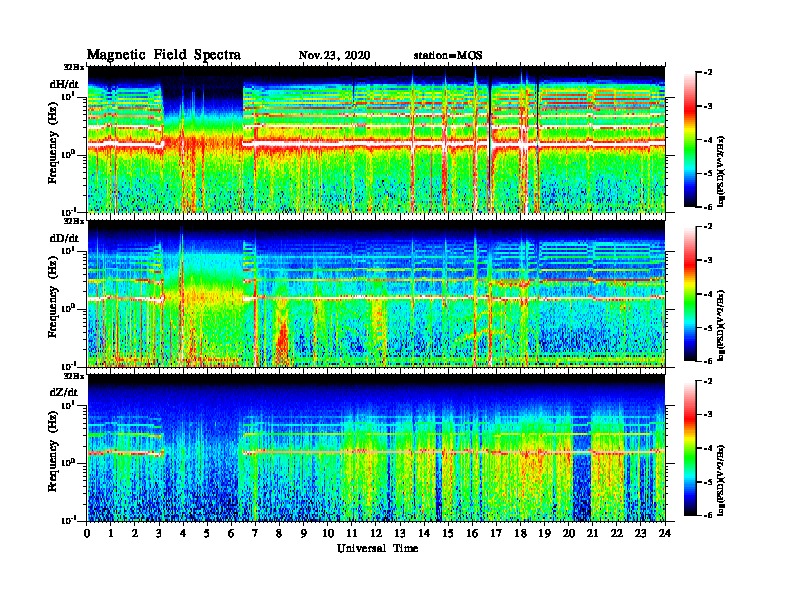Click hour tick label "11" on time axis
The width and height of the screenshot is (792, 612).
coord(352,533)
